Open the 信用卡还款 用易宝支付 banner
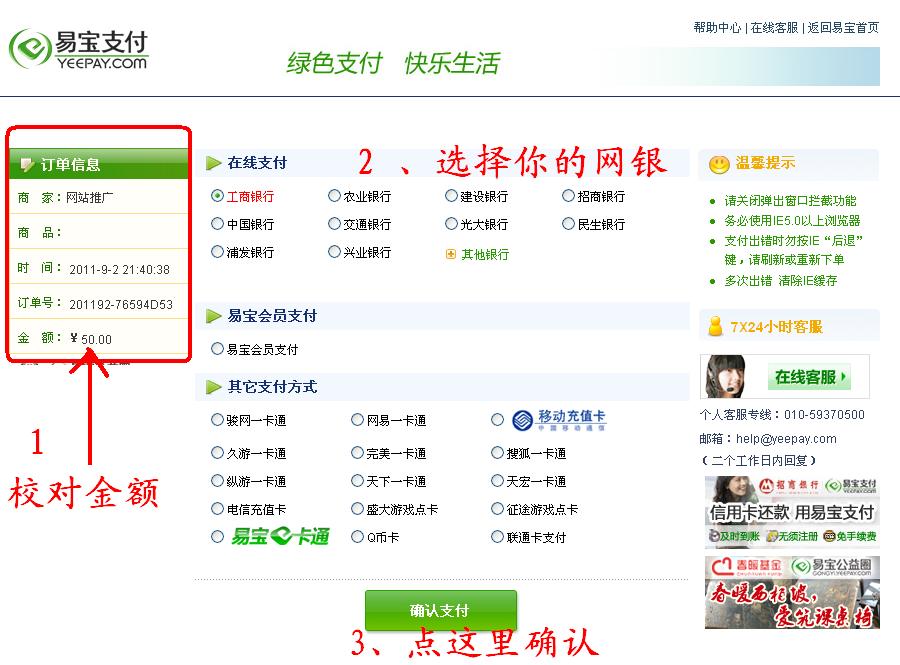 (792, 510)
